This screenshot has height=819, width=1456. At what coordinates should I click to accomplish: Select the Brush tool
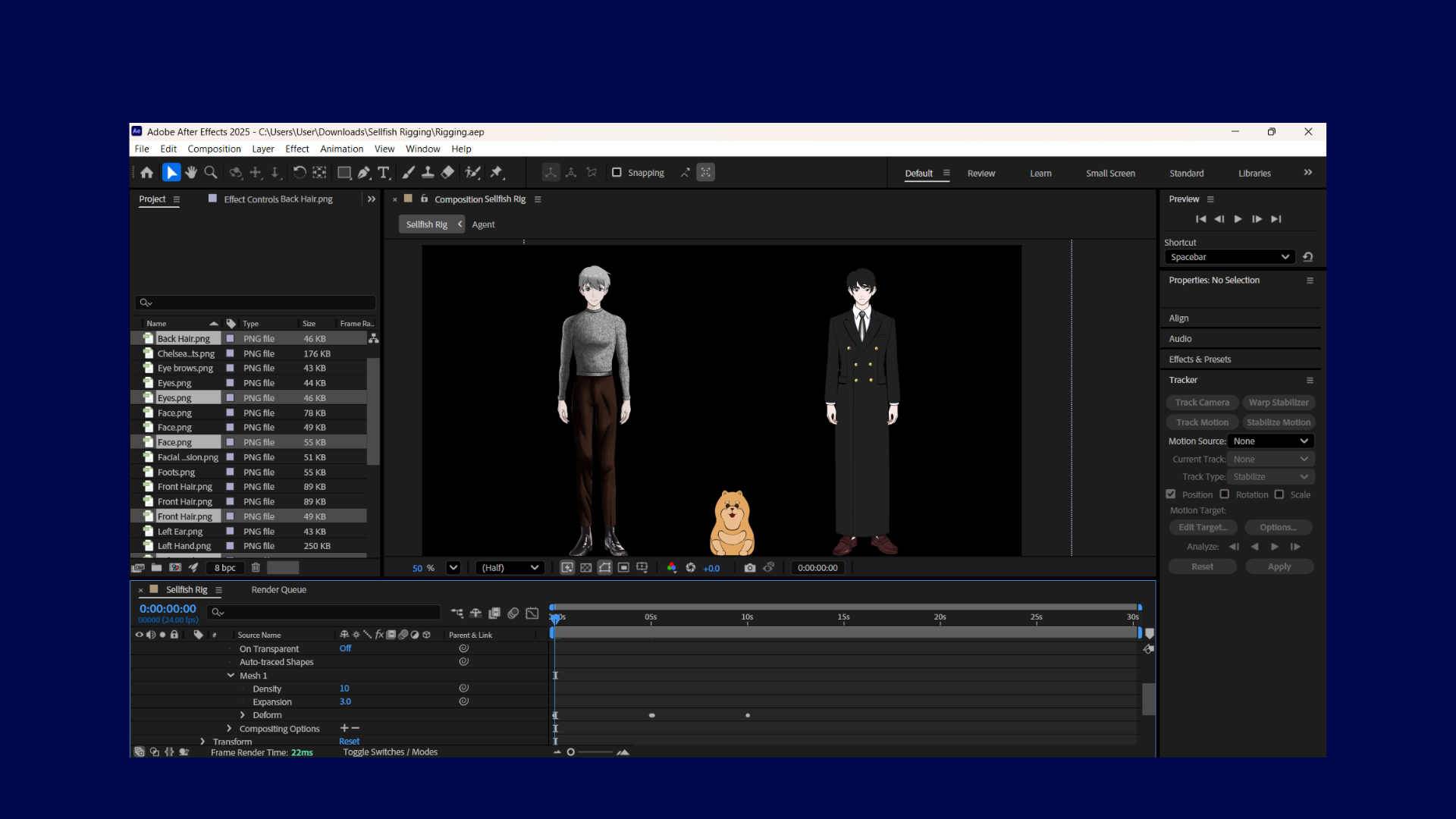pos(408,173)
